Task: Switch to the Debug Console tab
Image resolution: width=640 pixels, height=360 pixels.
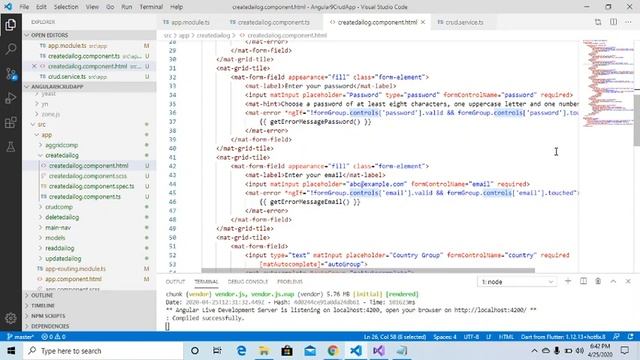Action: 248,282
